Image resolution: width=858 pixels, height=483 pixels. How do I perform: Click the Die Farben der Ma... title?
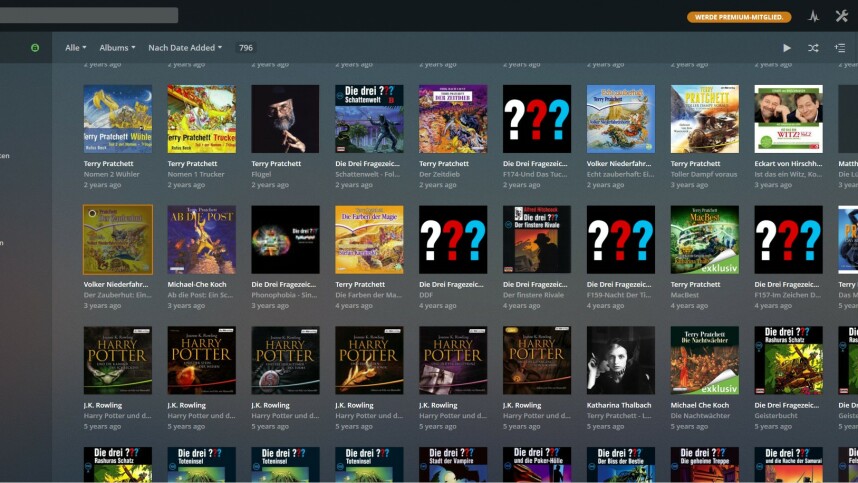click(x=368, y=295)
